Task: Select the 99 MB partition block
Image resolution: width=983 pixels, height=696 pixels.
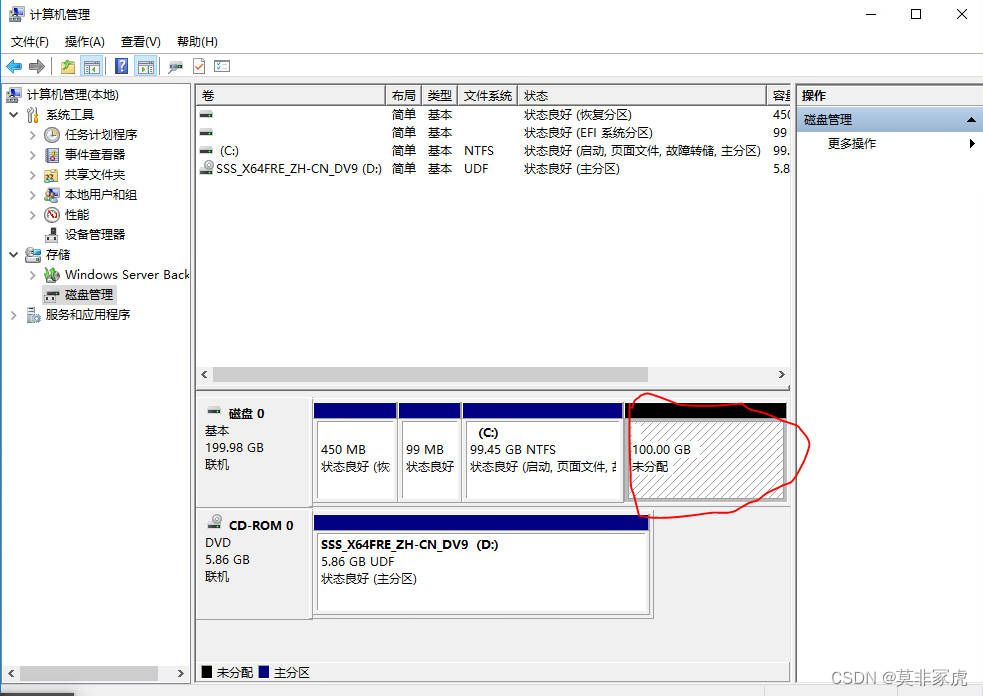Action: 429,452
